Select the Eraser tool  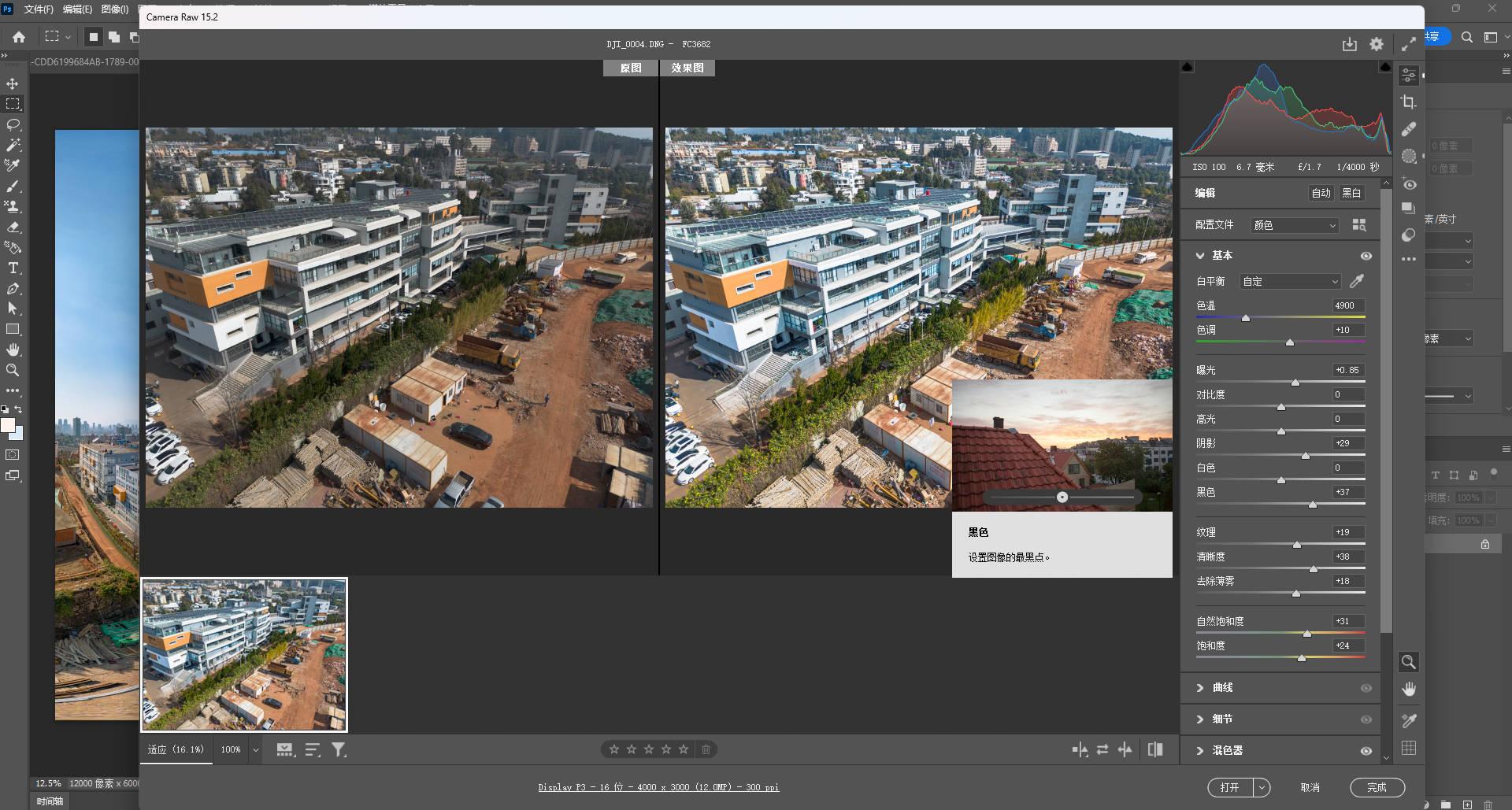(13, 227)
